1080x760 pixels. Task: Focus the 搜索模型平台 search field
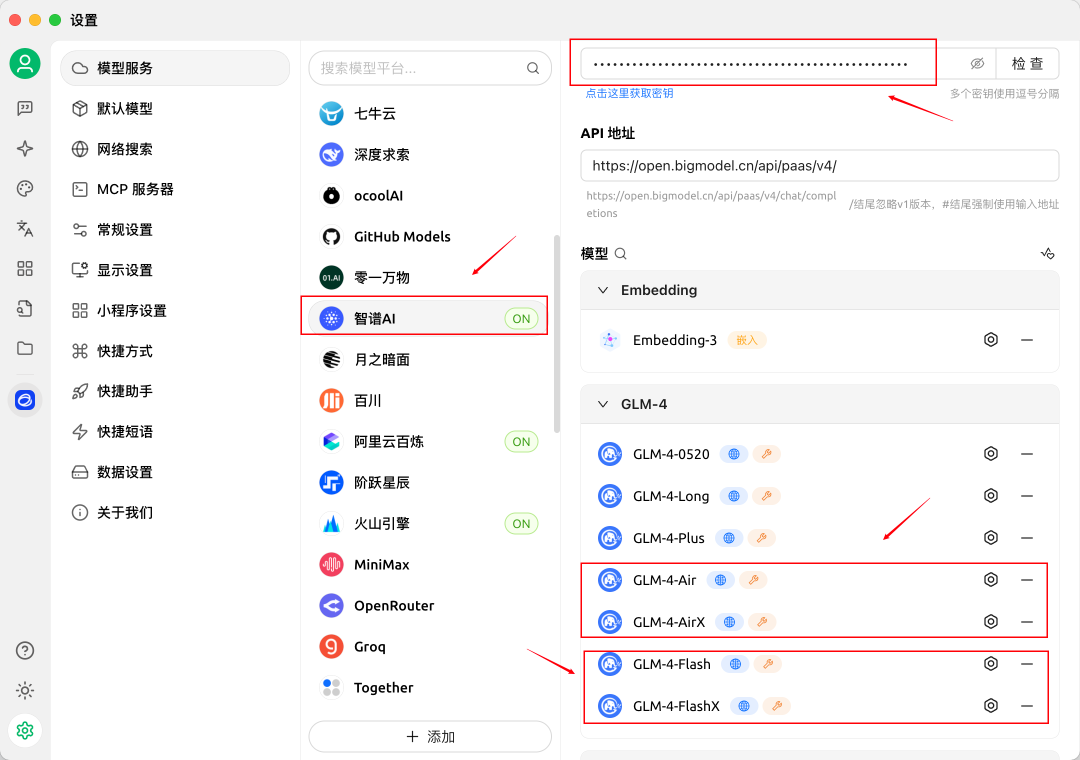(430, 68)
